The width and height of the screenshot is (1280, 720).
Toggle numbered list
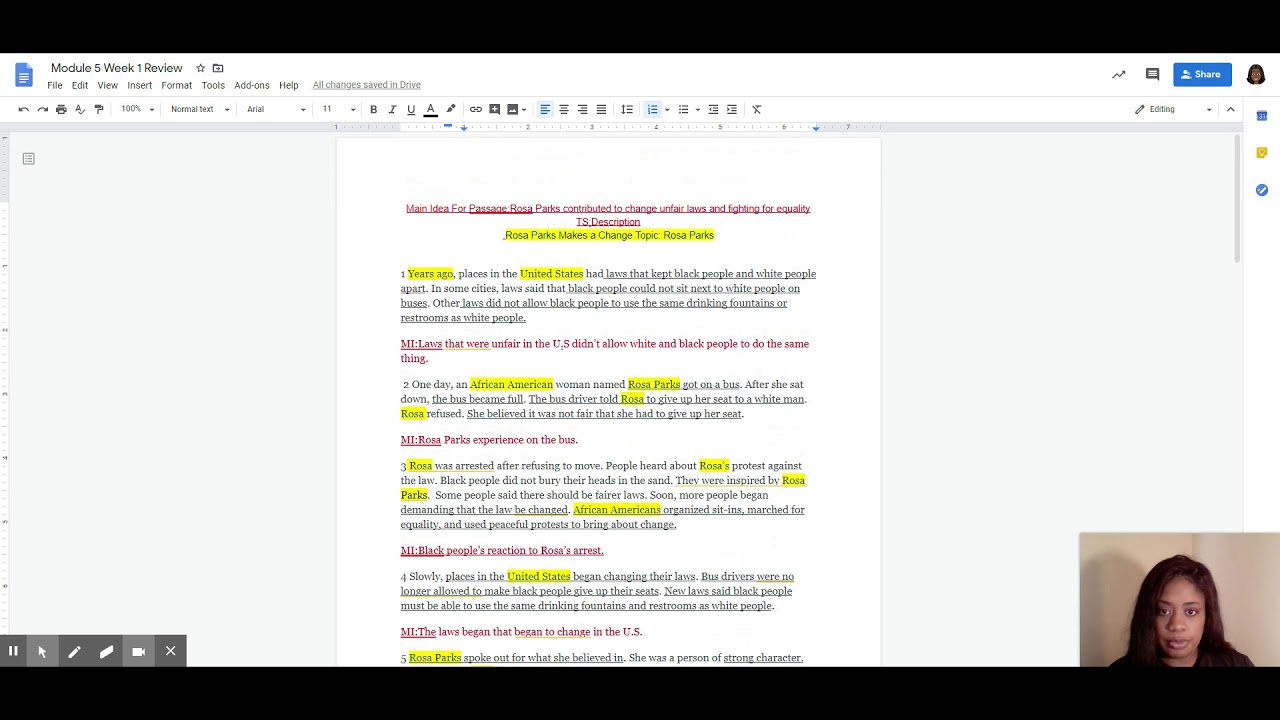[x=653, y=109]
